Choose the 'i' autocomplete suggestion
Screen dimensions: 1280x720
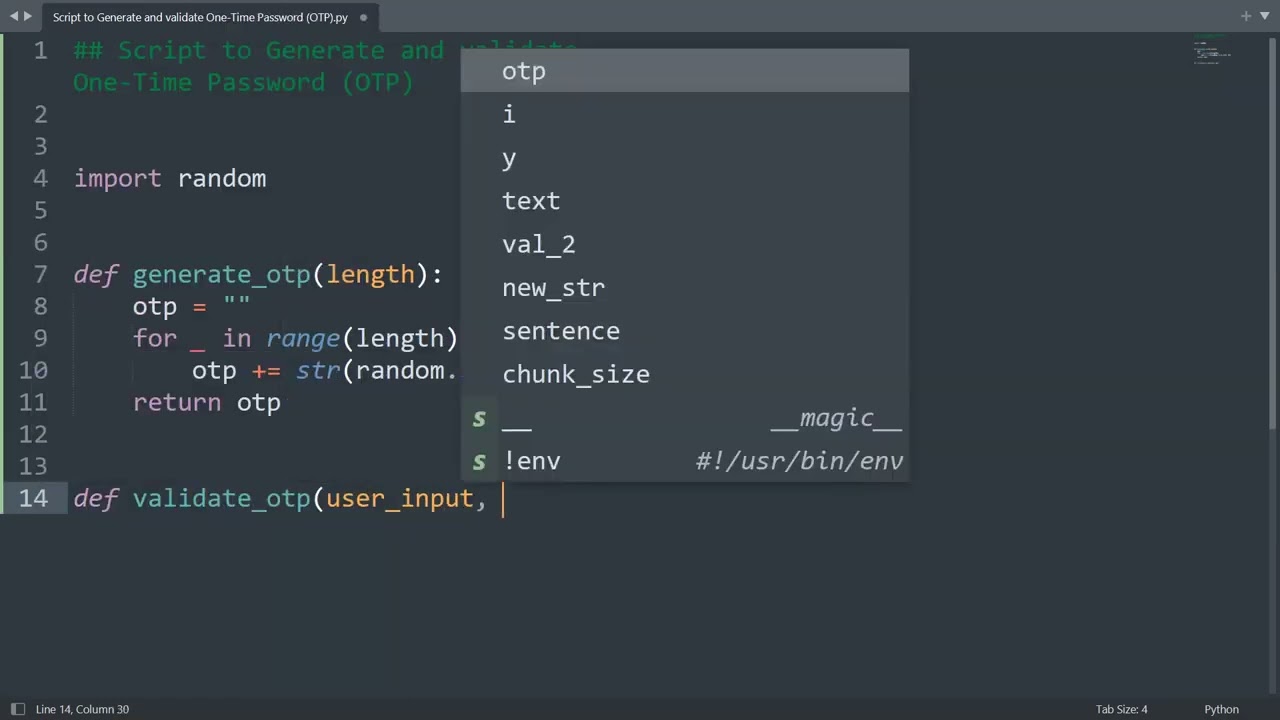click(x=684, y=114)
